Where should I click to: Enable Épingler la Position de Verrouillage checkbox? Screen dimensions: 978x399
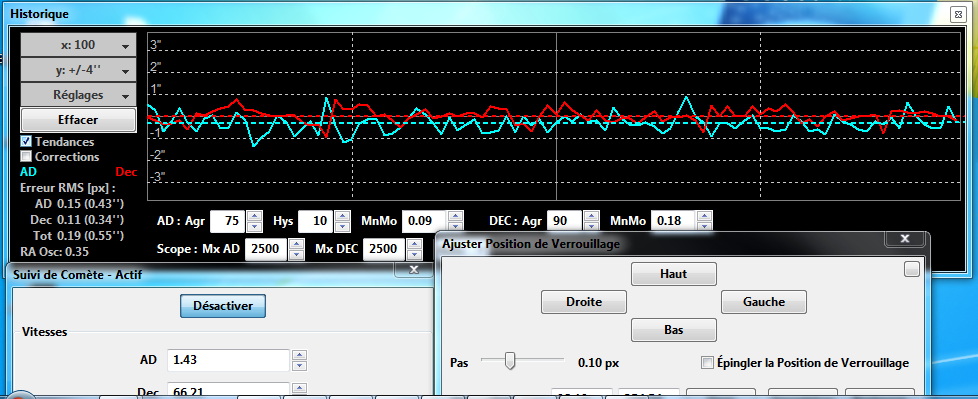[707, 363]
